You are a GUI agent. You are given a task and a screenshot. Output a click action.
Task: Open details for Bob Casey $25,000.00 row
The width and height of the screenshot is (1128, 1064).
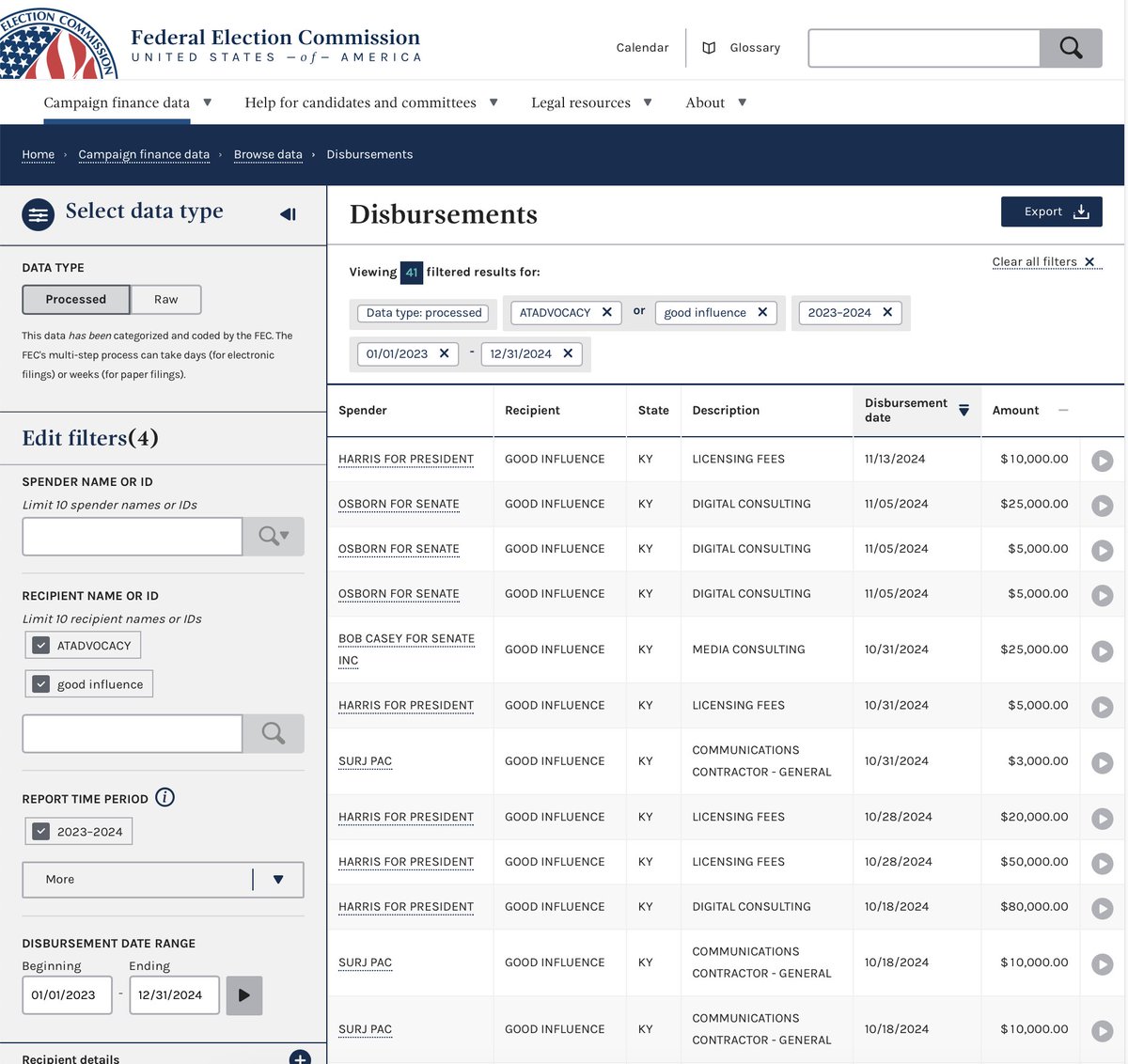tap(1103, 650)
